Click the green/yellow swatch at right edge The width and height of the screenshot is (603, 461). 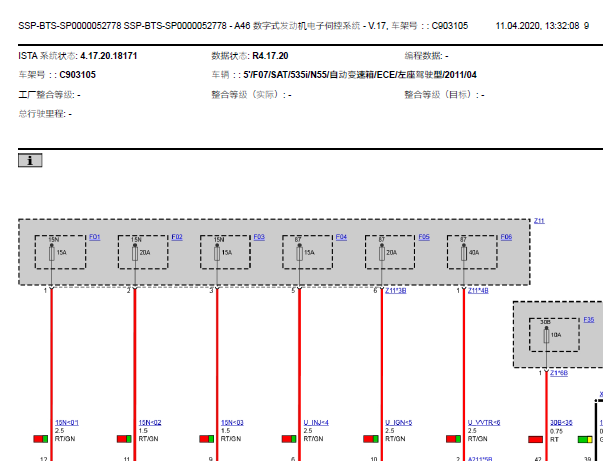coord(585,439)
